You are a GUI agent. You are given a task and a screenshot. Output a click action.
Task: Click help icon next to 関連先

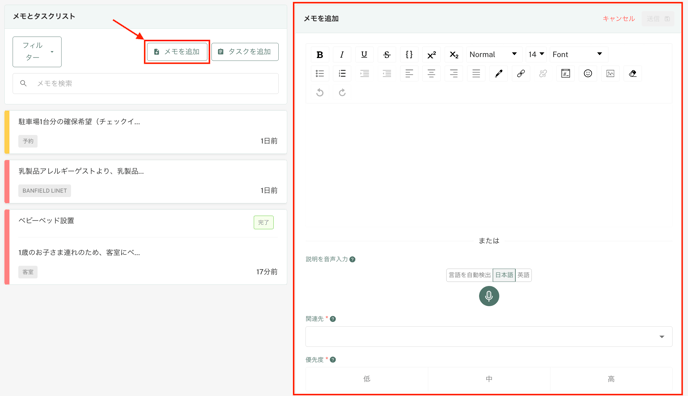coord(333,319)
